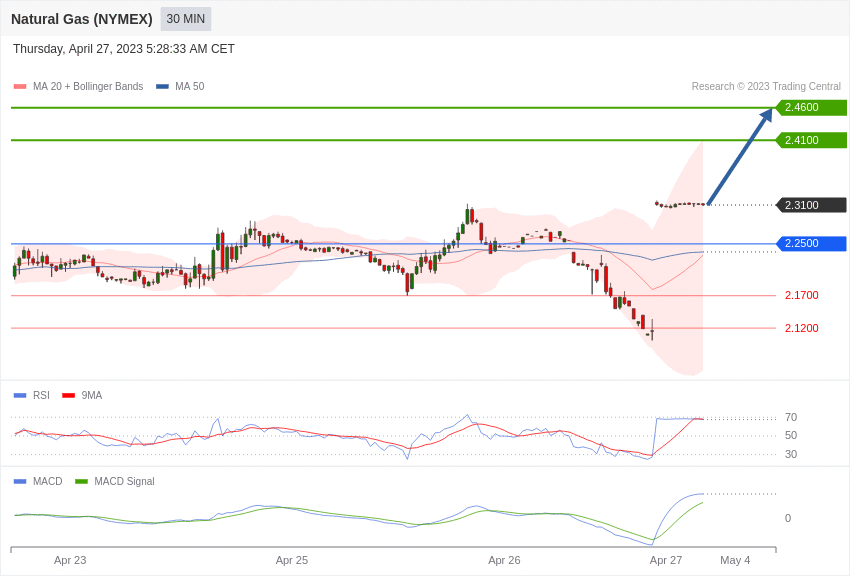Select the 2.4100 green resistance price tag
The height and width of the screenshot is (576, 850).
(x=811, y=140)
